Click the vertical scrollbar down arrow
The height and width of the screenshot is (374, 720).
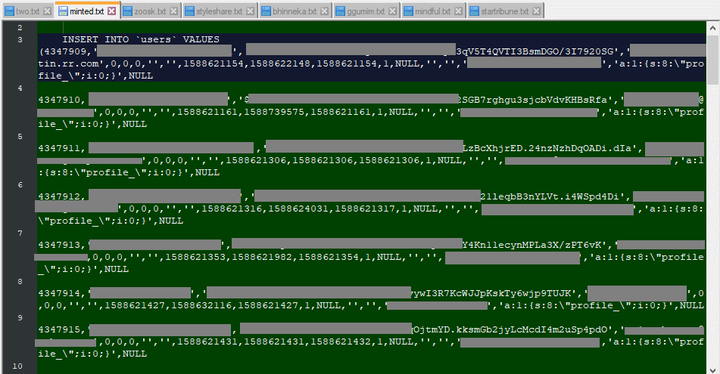click(713, 369)
